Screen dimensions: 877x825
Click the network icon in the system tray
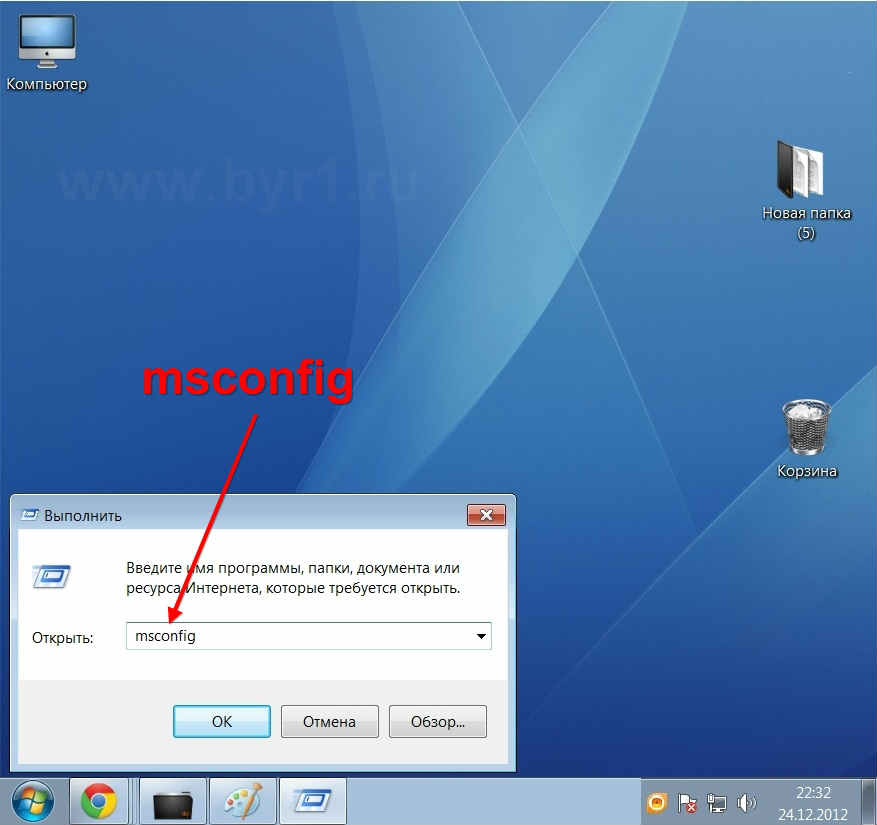[717, 803]
